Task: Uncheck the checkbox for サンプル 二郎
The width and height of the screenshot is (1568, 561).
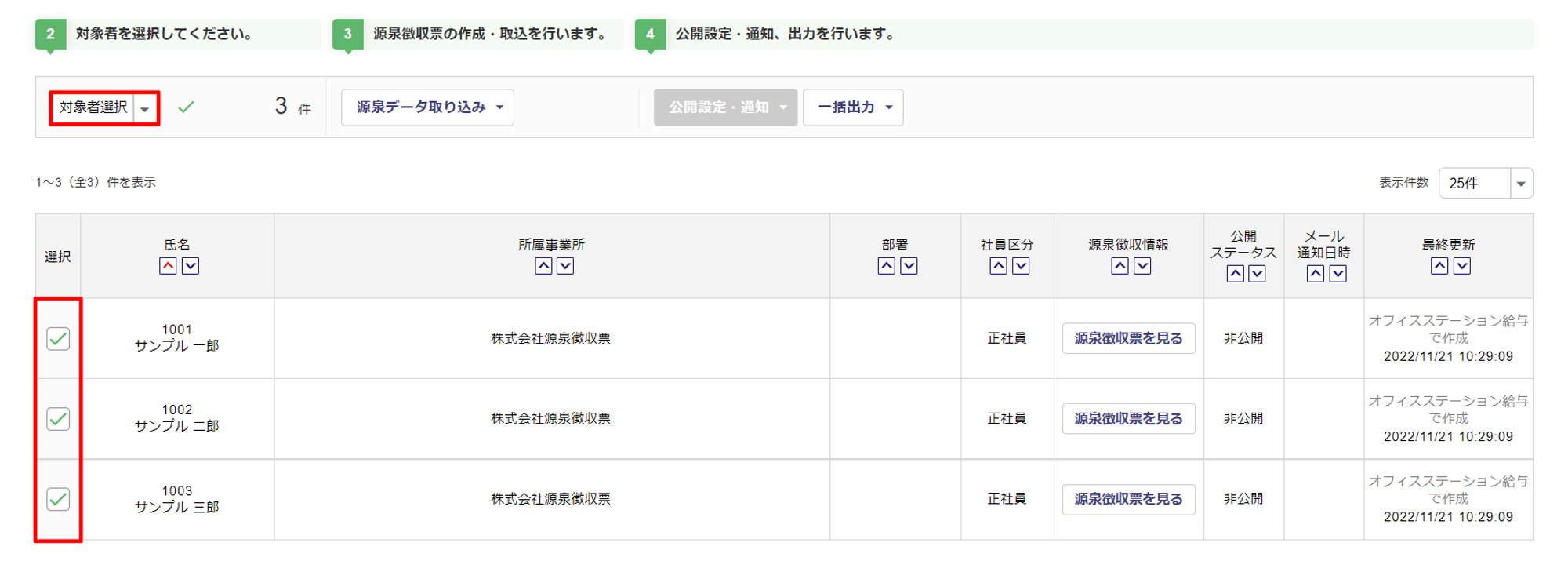Action: [x=58, y=419]
